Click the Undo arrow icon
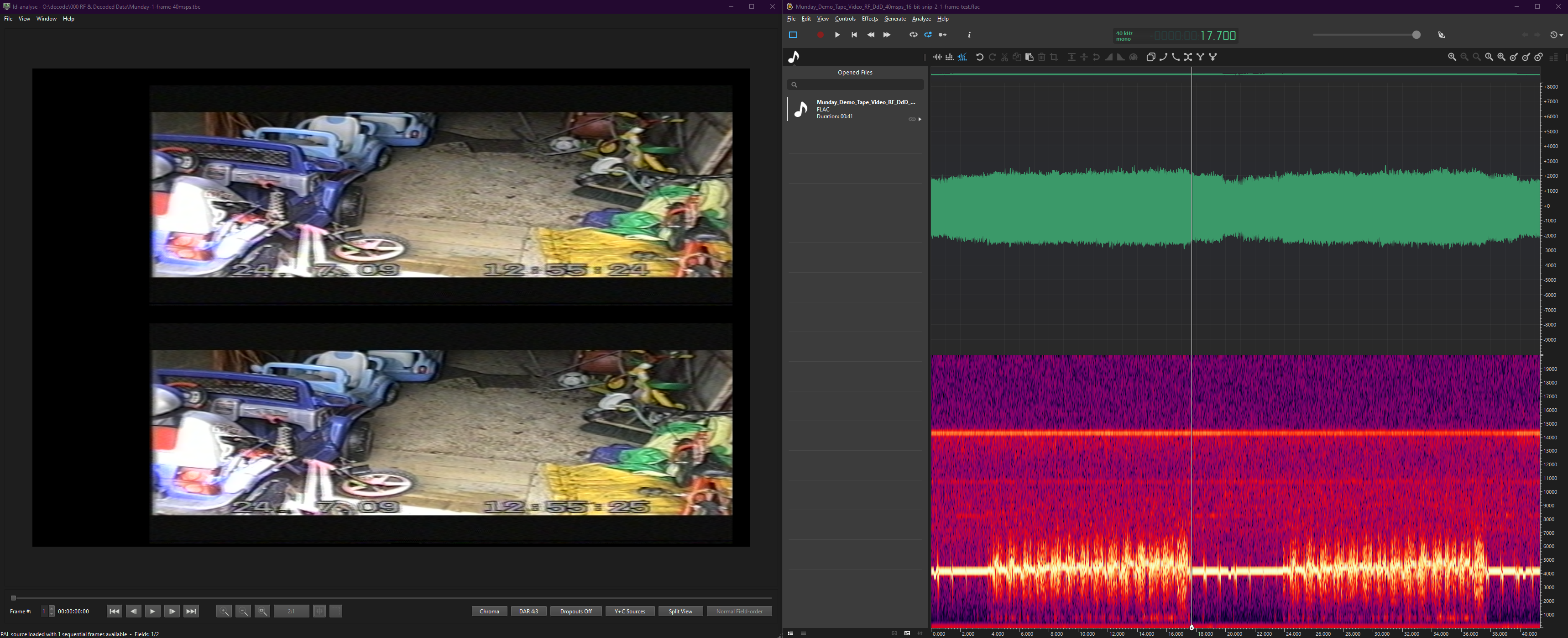Image resolution: width=1568 pixels, height=638 pixels. pyautogui.click(x=979, y=57)
